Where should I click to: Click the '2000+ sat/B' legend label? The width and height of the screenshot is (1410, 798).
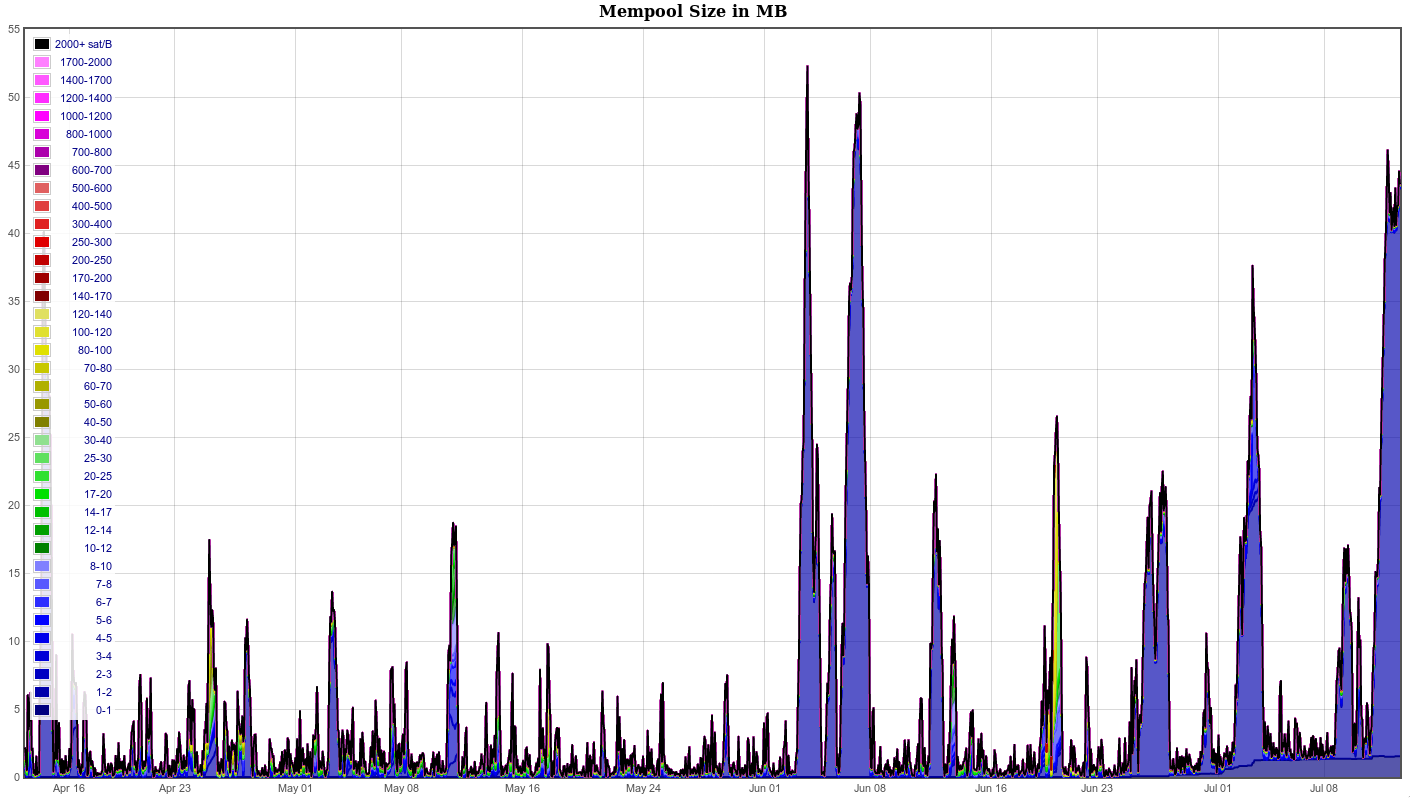pos(83,44)
